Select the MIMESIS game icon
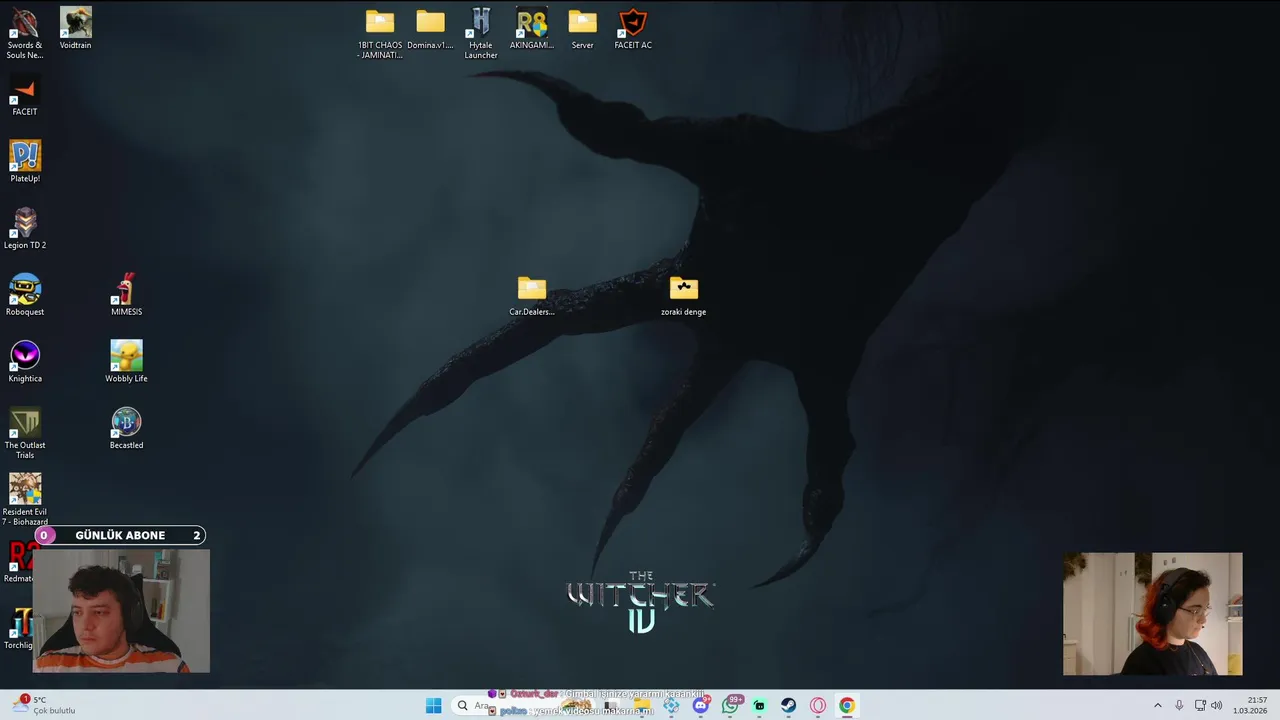The height and width of the screenshot is (720, 1280). point(126,296)
